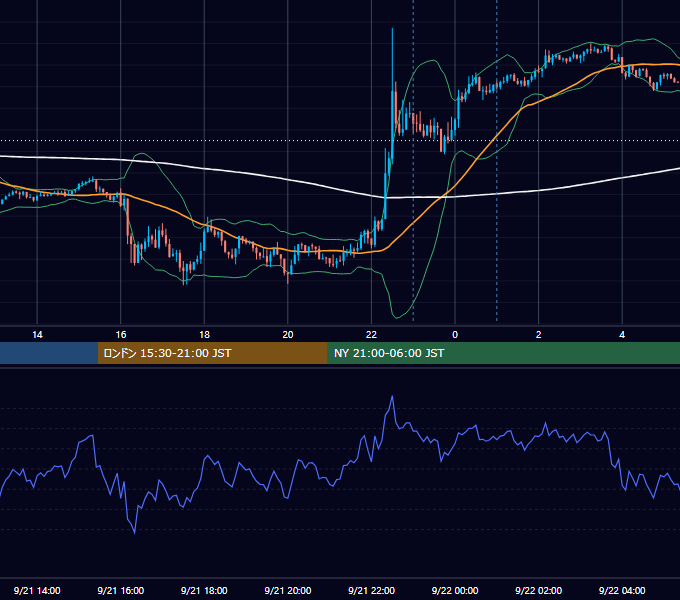Click the upper time axis label 22

372,335
